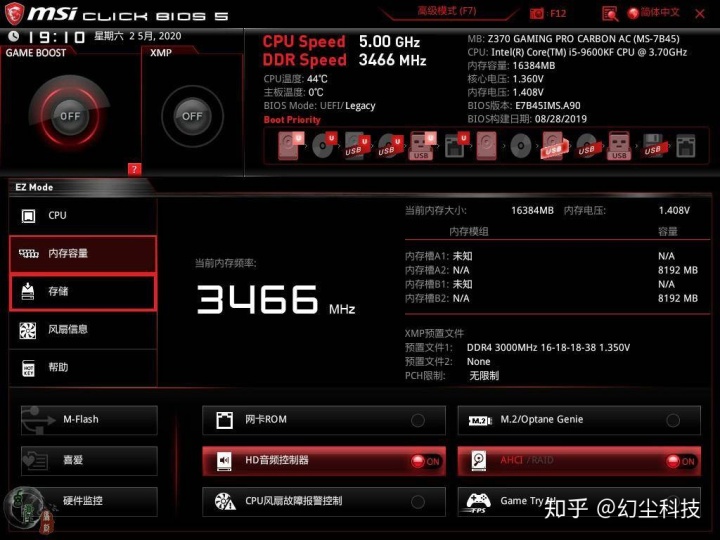Viewport: 720px width, 540px height.
Task: Enable CPU风扇故障报警控制 switch
Action: 418,502
